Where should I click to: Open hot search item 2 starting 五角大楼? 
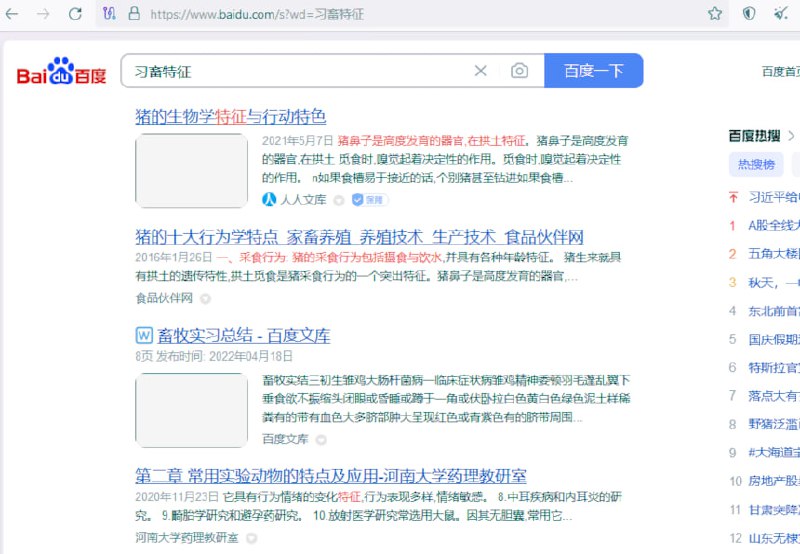click(774, 254)
